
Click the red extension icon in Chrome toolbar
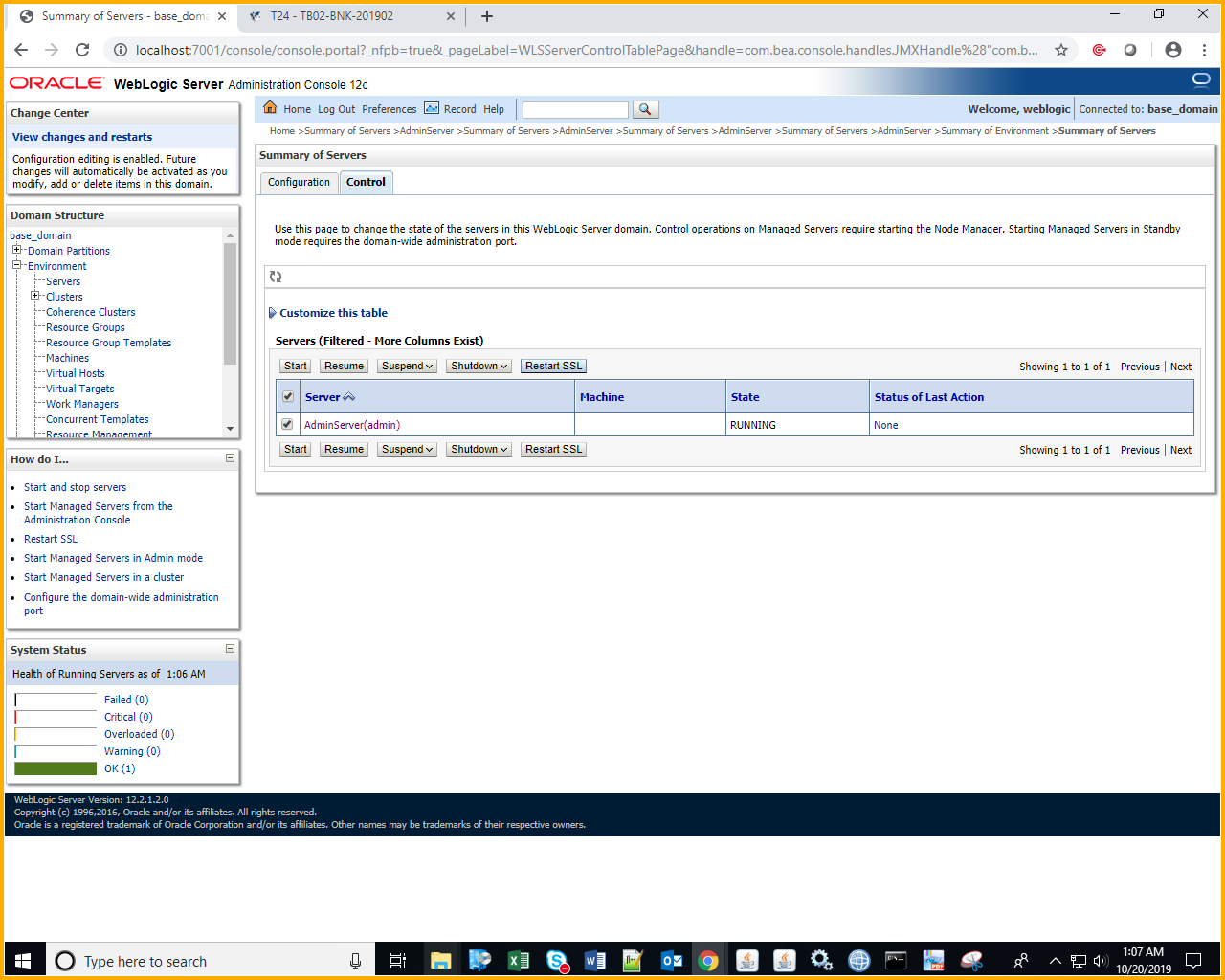point(1099,50)
